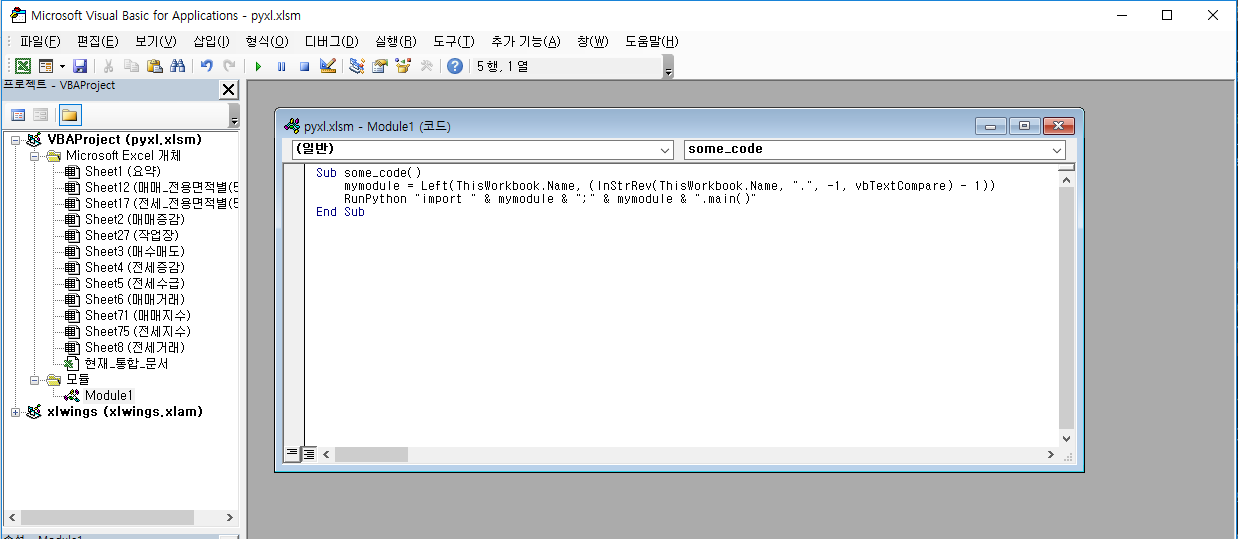
Task: Select Sheet3 (매수매도) tree item
Action: (x=134, y=252)
